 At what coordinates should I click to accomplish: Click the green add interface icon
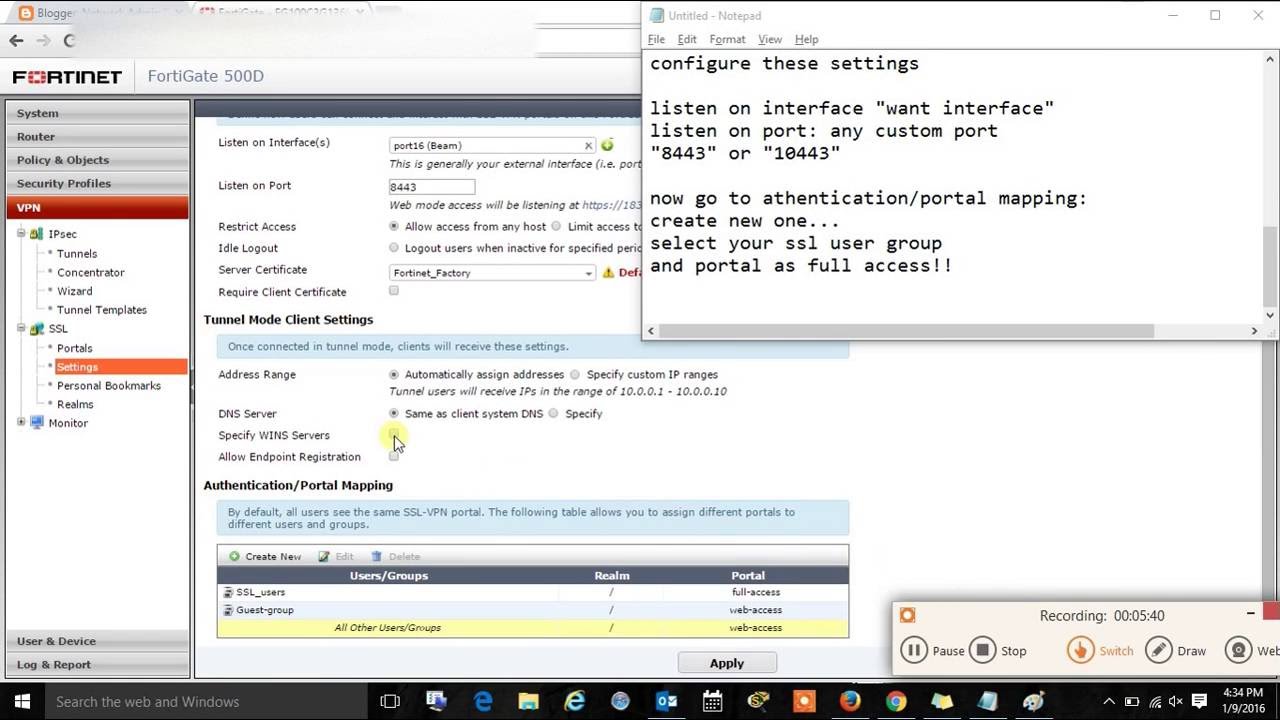coord(606,144)
